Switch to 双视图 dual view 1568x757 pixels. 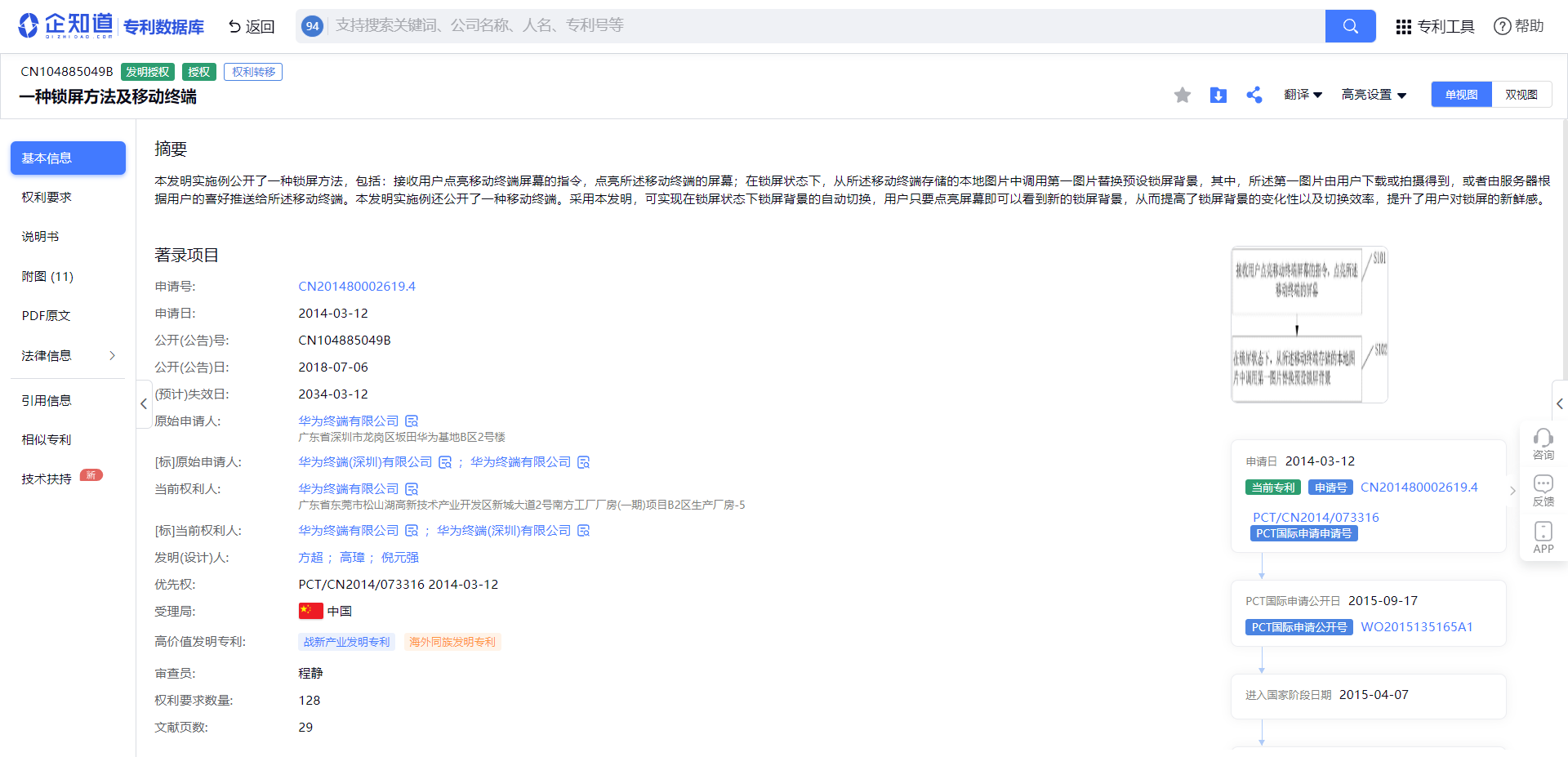[x=1521, y=95]
